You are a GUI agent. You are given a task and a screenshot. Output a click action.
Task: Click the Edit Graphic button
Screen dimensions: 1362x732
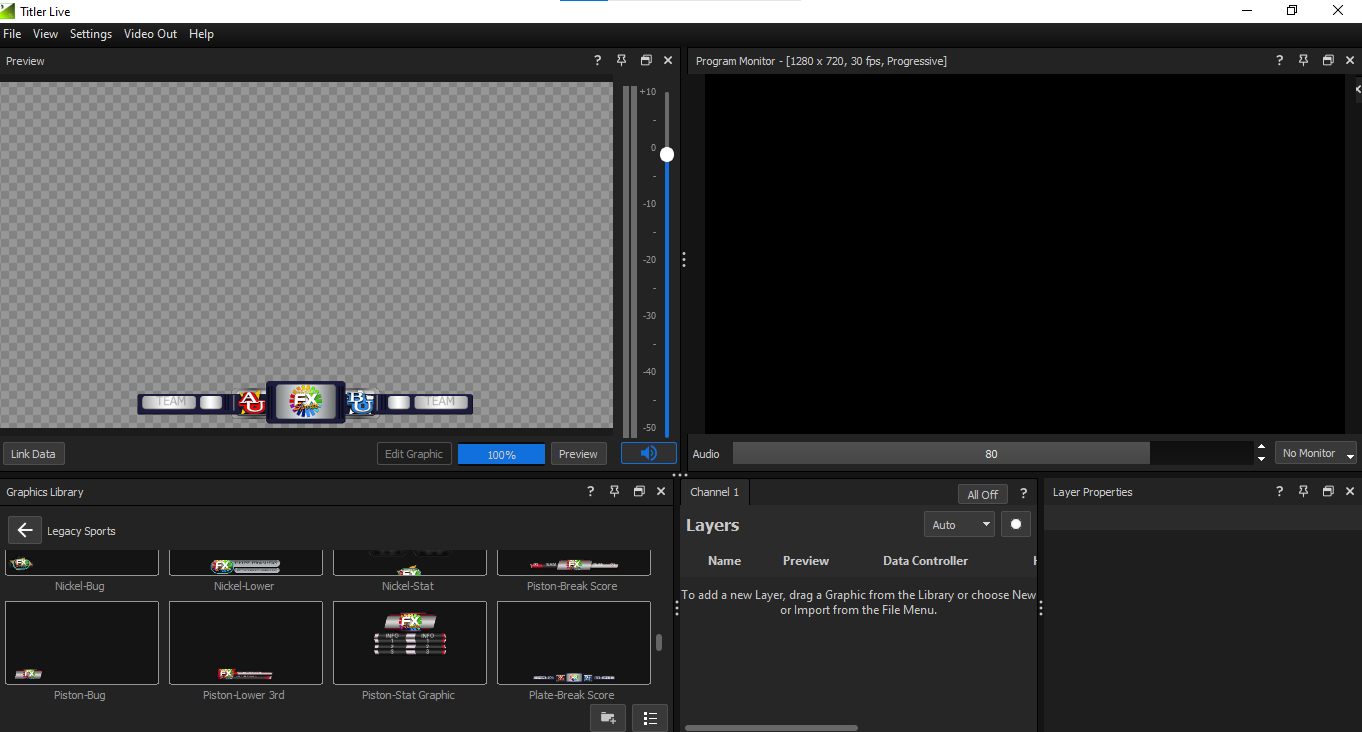coord(414,454)
